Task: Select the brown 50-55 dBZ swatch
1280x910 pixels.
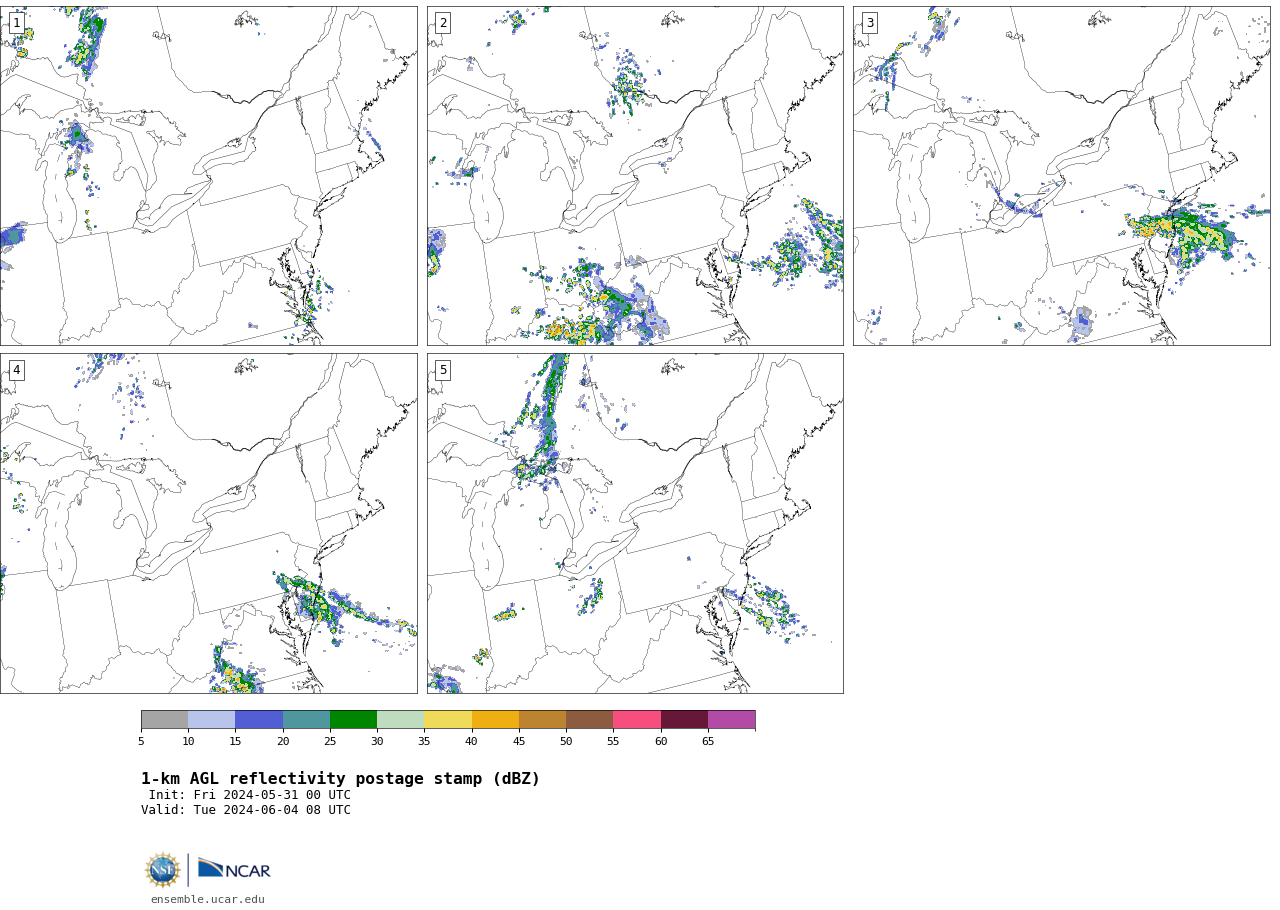Action: (589, 720)
